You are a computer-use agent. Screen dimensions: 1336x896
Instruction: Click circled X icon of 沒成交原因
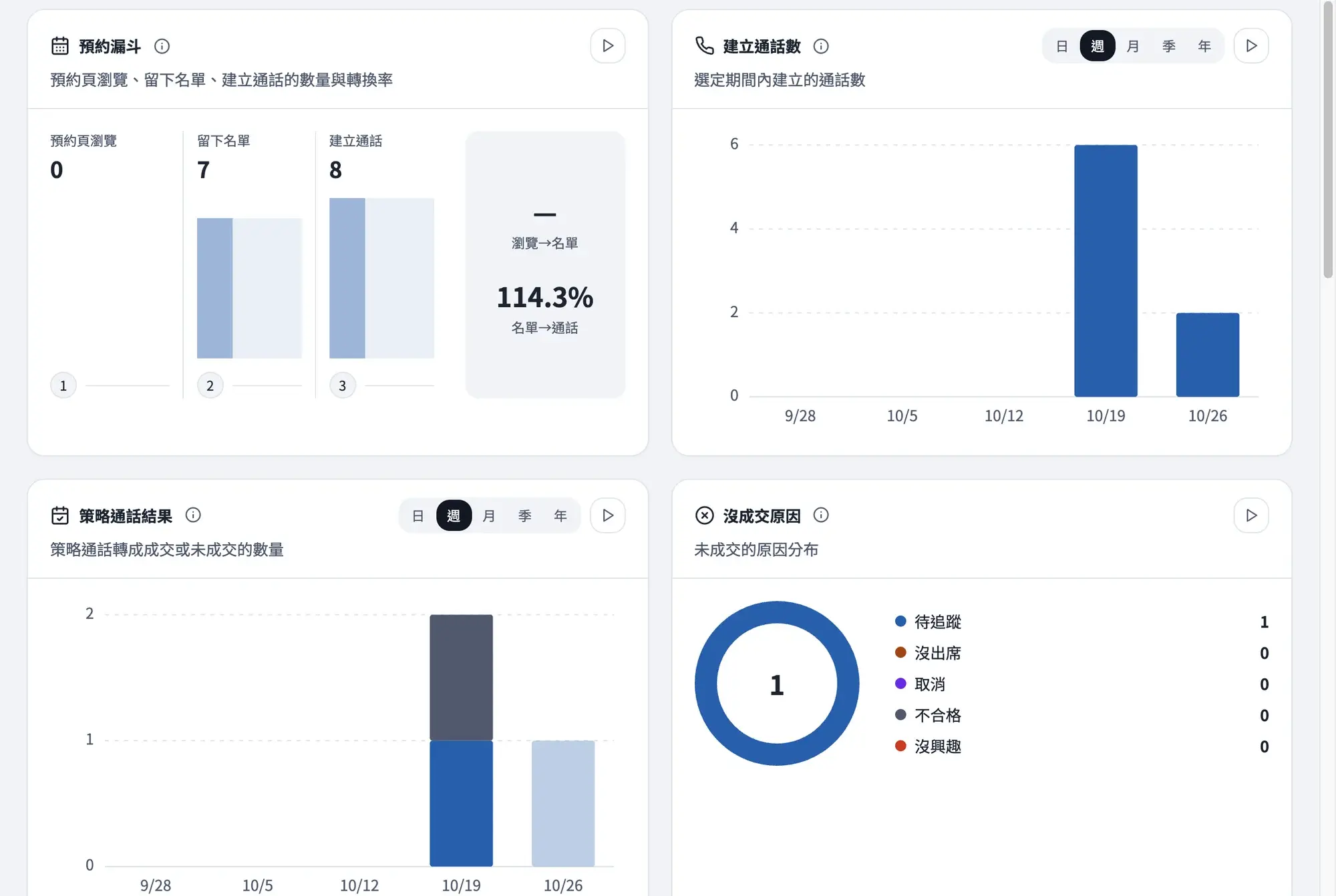[x=705, y=515]
